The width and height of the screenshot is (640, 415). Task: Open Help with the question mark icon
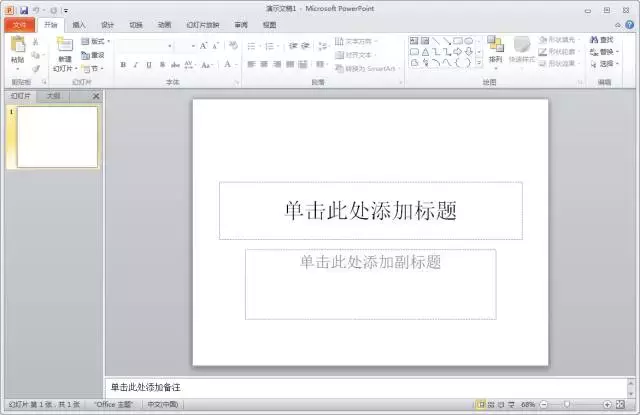pyautogui.click(x=630, y=24)
